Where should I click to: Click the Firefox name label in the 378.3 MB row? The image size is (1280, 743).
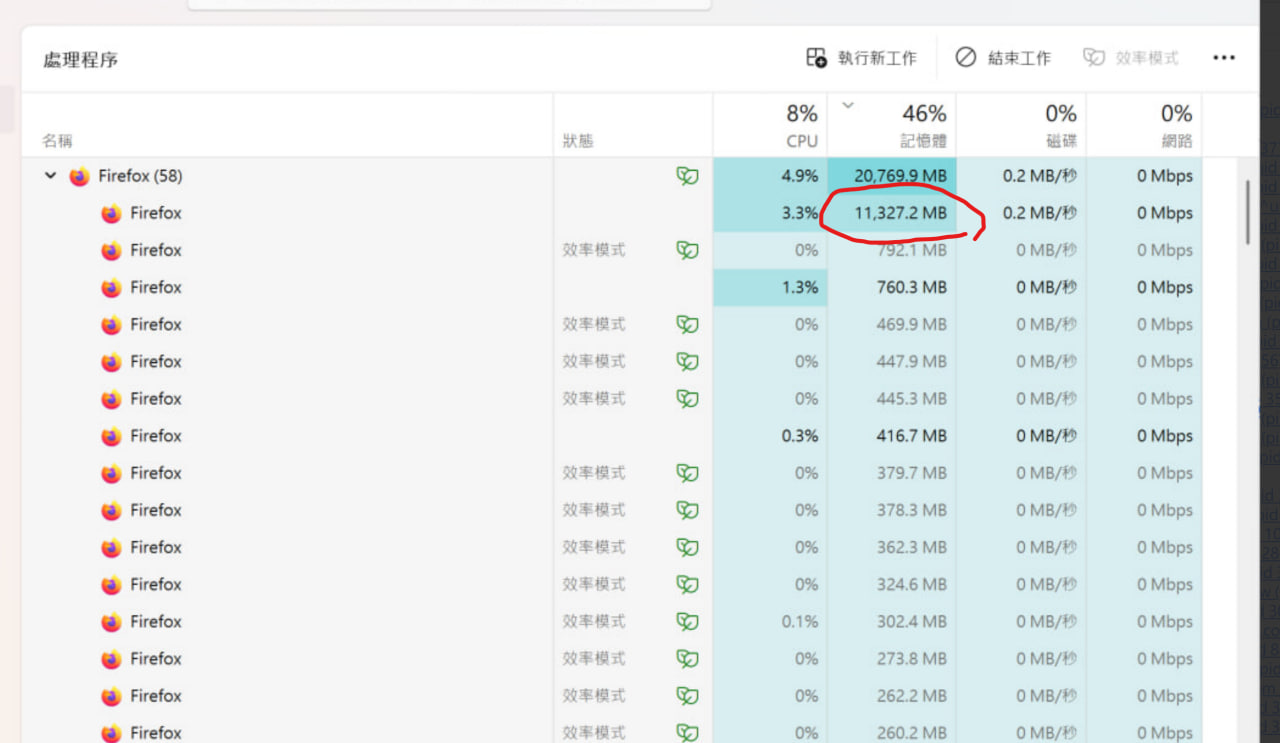156,510
